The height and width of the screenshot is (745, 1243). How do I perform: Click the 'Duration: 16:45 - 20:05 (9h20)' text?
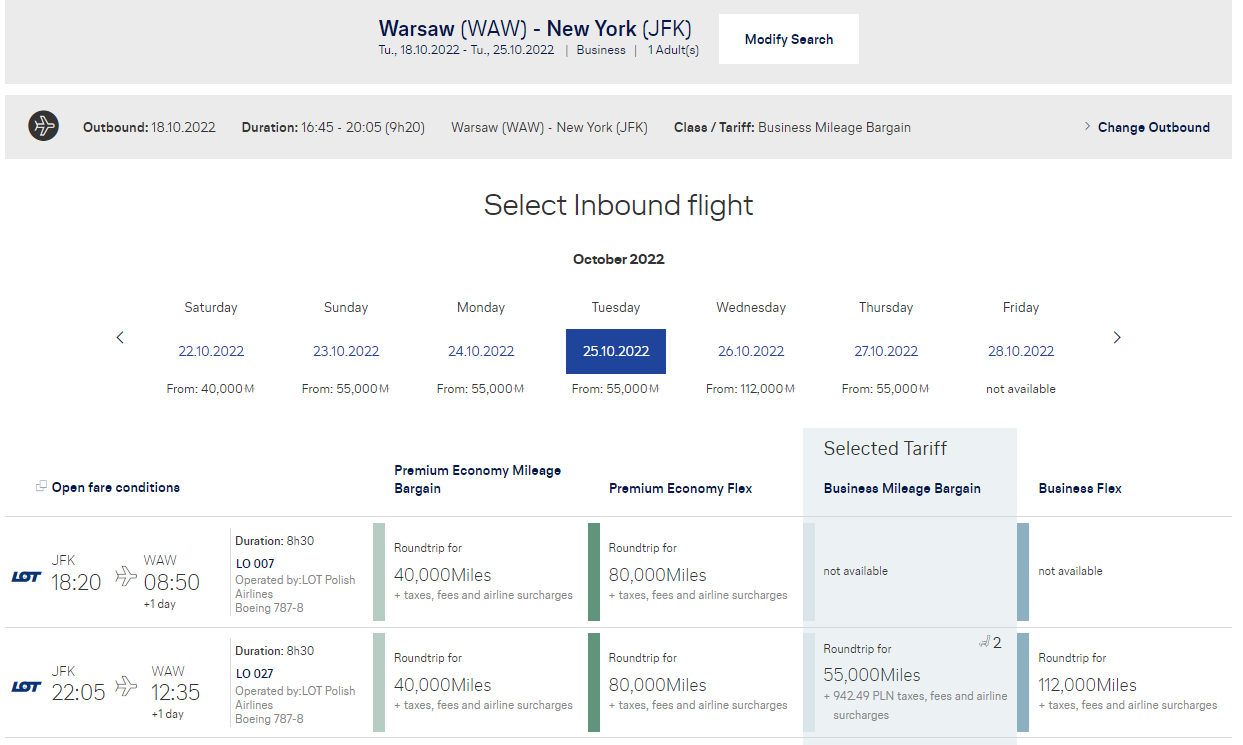333,127
